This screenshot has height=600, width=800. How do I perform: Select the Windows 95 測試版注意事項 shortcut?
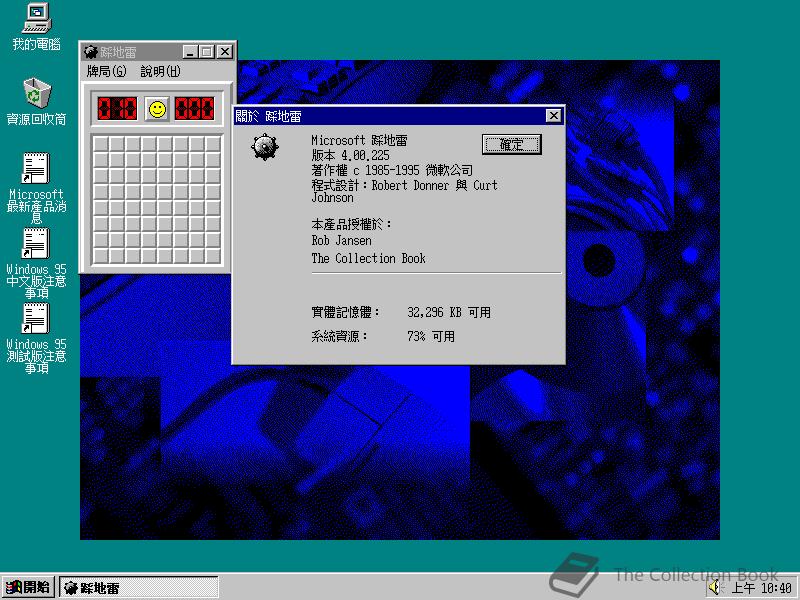[36, 337]
